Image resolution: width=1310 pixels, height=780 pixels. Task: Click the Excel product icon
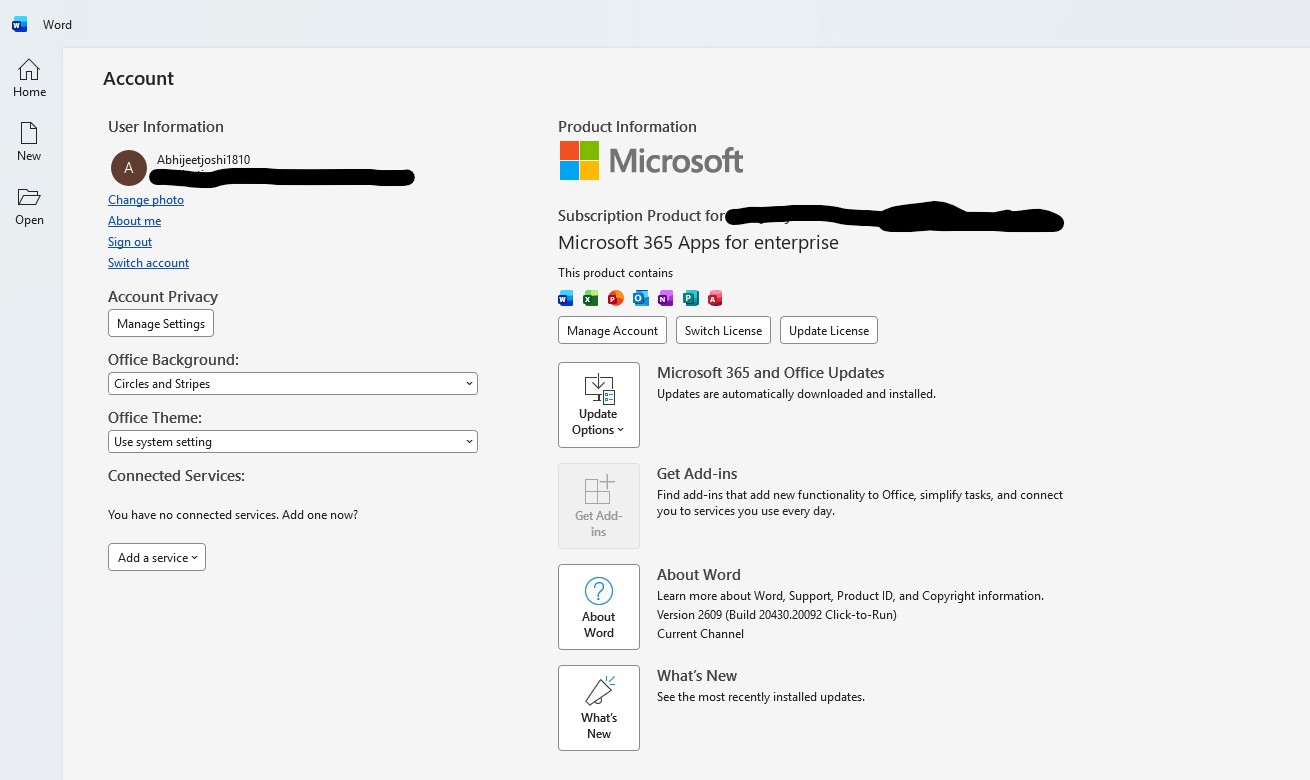point(591,298)
